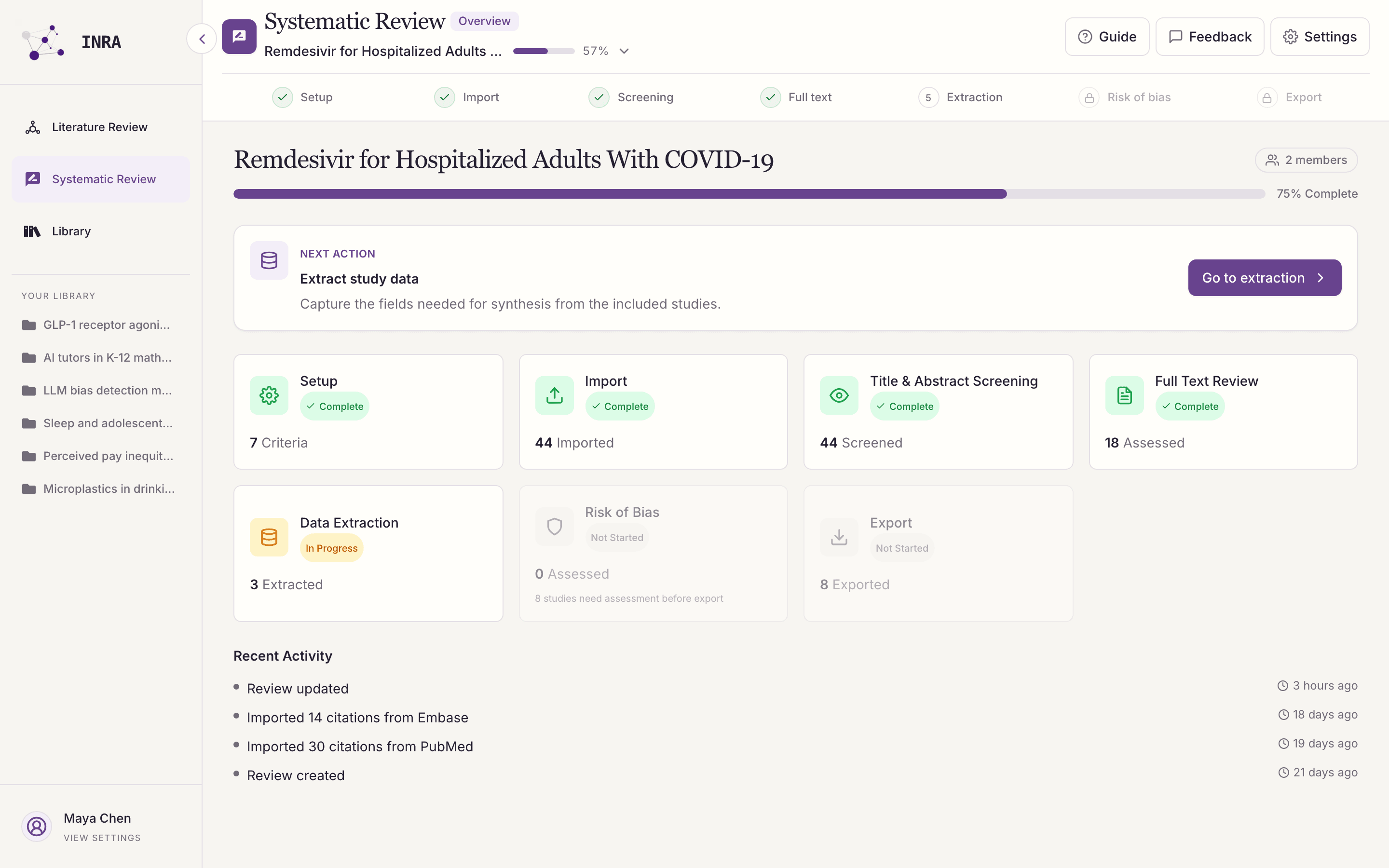Click the step 5 number circle

[928, 97]
